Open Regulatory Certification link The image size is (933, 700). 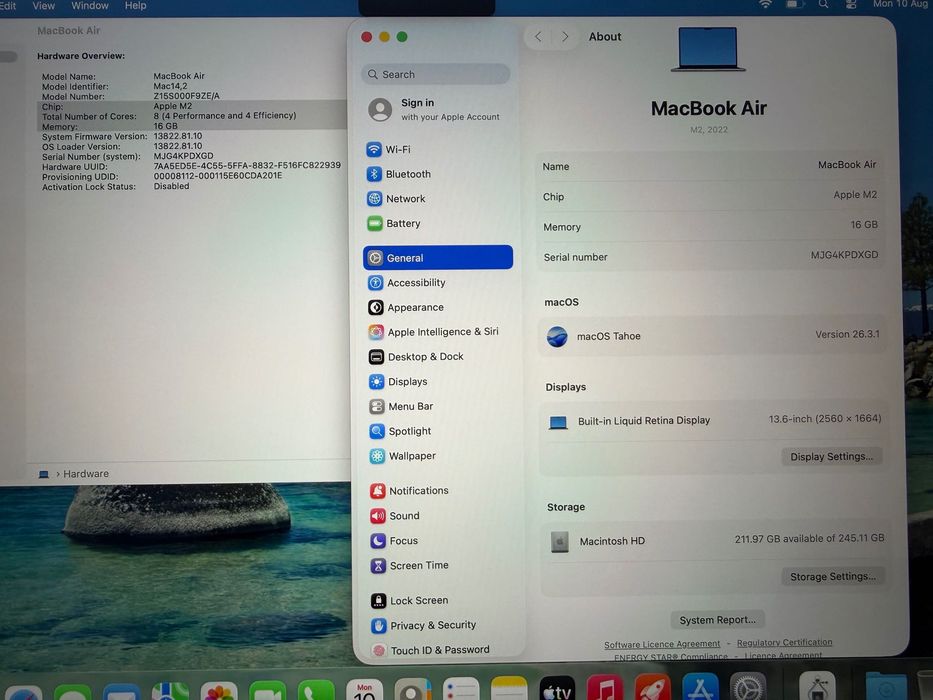(784, 642)
